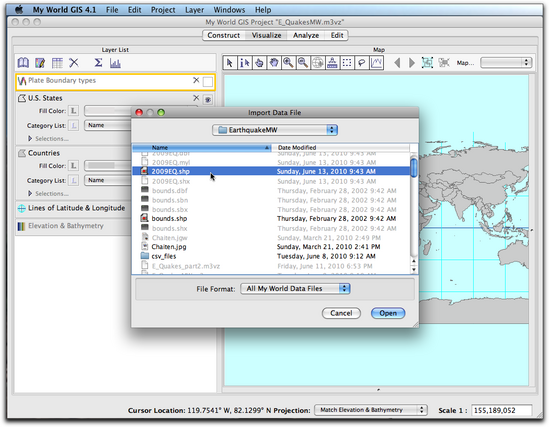Open the Layer menu
Image resolution: width=549 pixels, height=427 pixels.
pyautogui.click(x=194, y=10)
